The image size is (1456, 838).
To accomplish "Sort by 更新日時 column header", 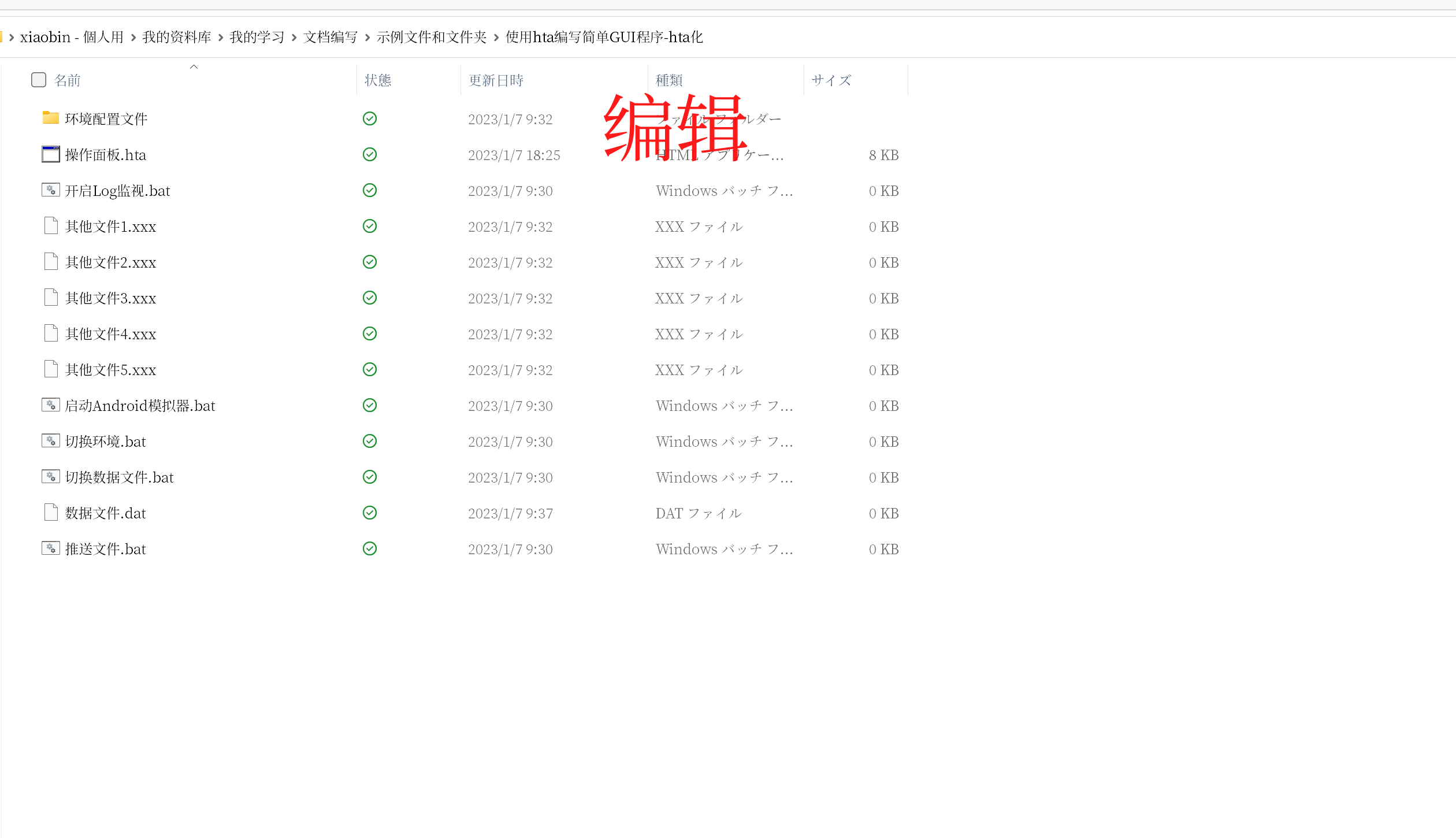I will click(x=496, y=80).
